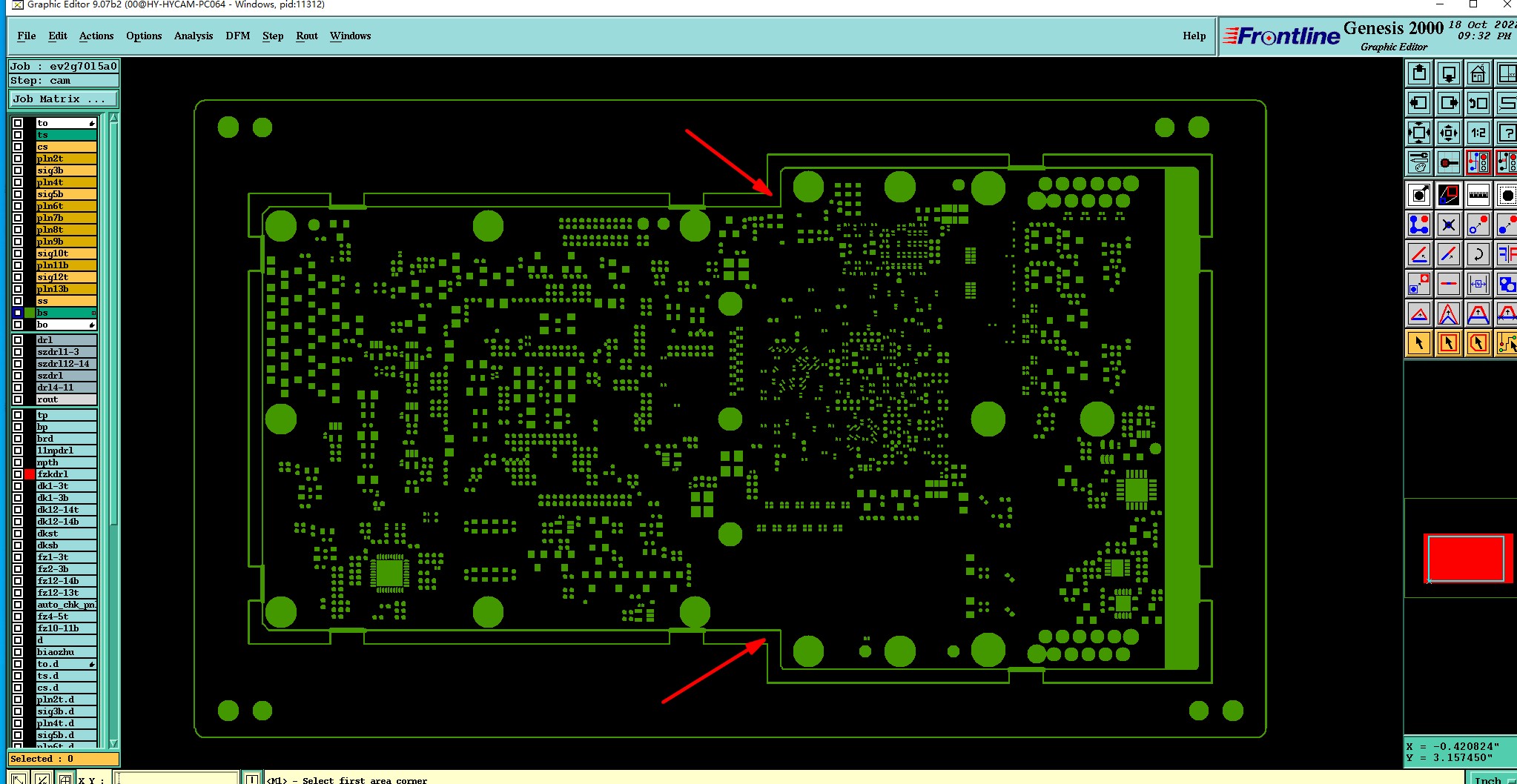The width and height of the screenshot is (1517, 784).
Task: Click the pan up icon
Action: [x=1419, y=73]
